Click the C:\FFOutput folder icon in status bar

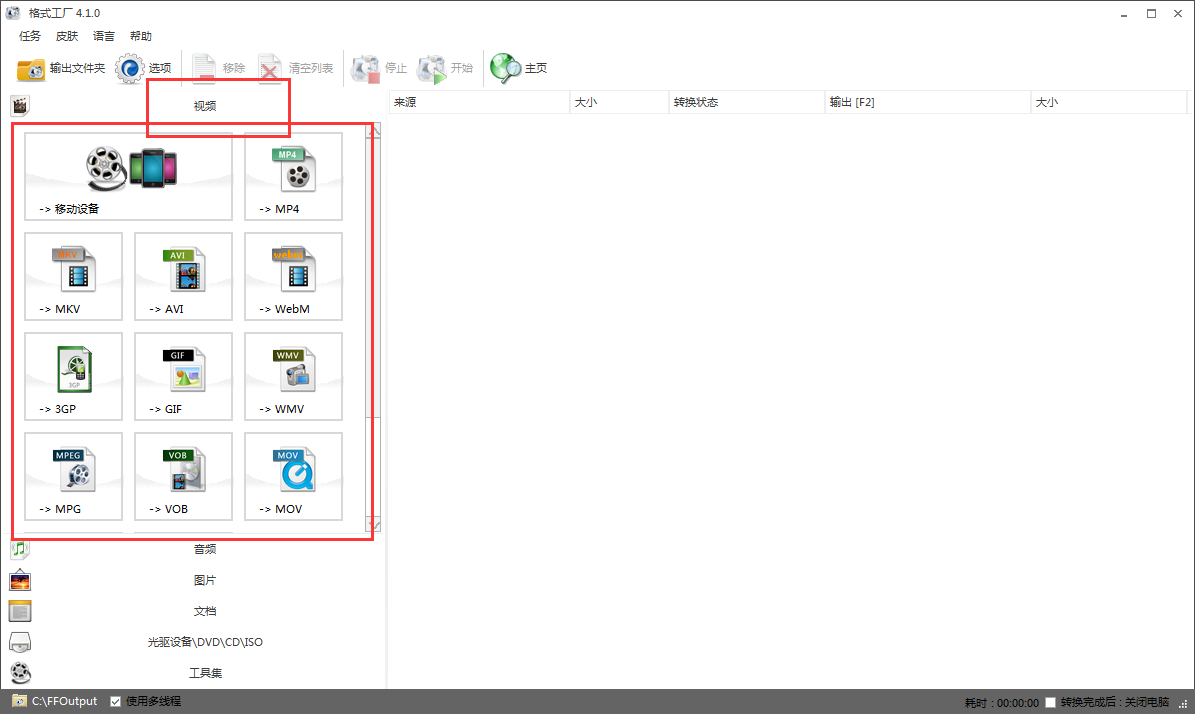tap(19, 701)
